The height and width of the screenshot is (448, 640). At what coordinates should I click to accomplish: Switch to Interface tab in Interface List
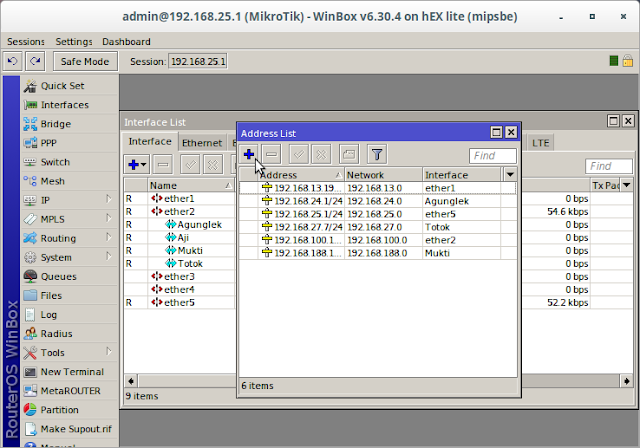pos(150,142)
